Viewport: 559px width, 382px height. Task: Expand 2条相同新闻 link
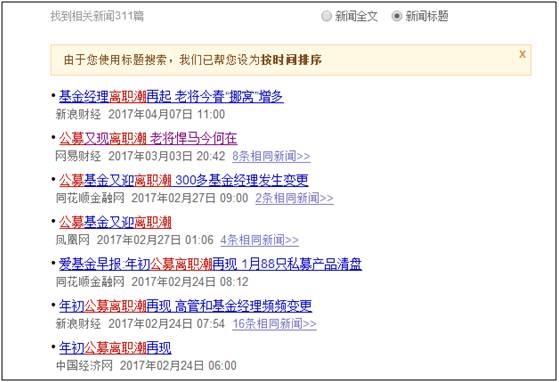click(x=294, y=198)
